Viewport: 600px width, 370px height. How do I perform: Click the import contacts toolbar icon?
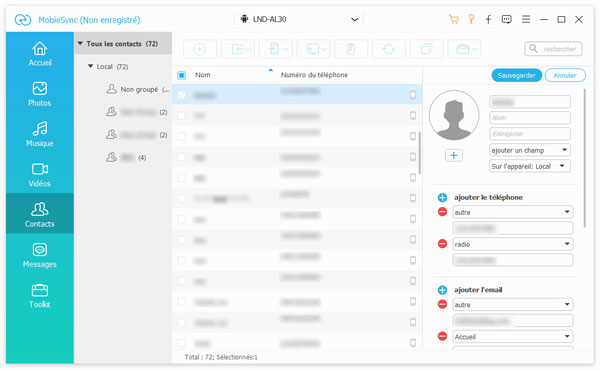(x=237, y=49)
